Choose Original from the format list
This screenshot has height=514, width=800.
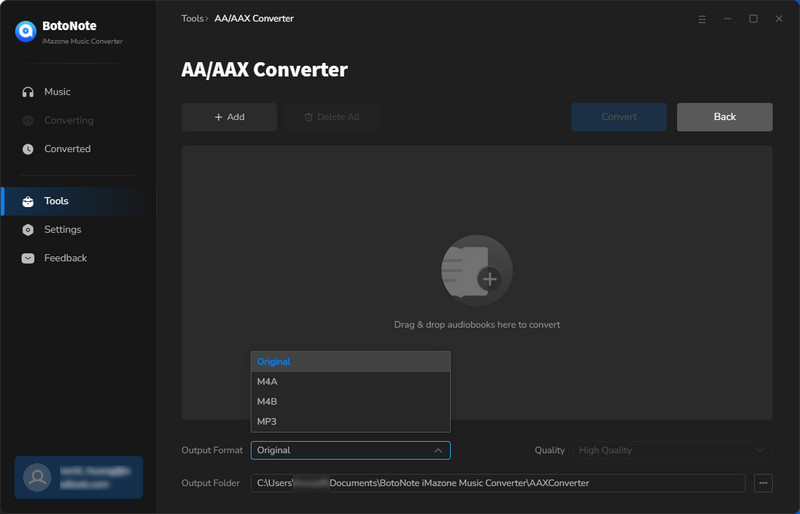point(351,362)
